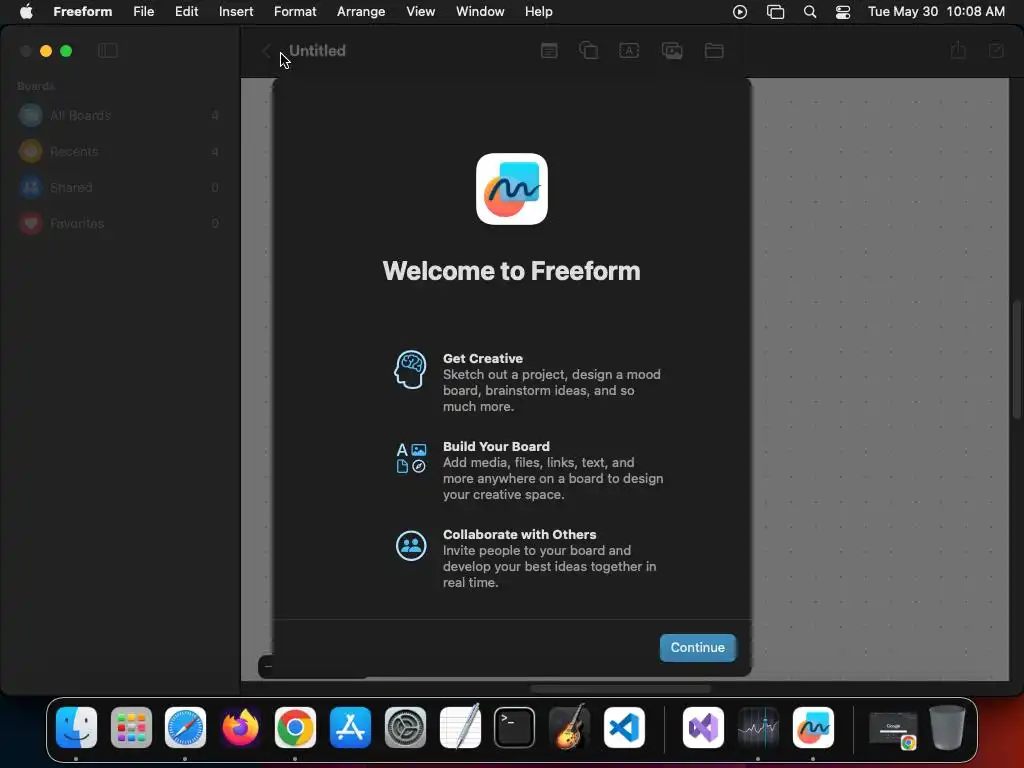Select Favorites in sidebar
The height and width of the screenshot is (768, 1024).
[x=119, y=223]
